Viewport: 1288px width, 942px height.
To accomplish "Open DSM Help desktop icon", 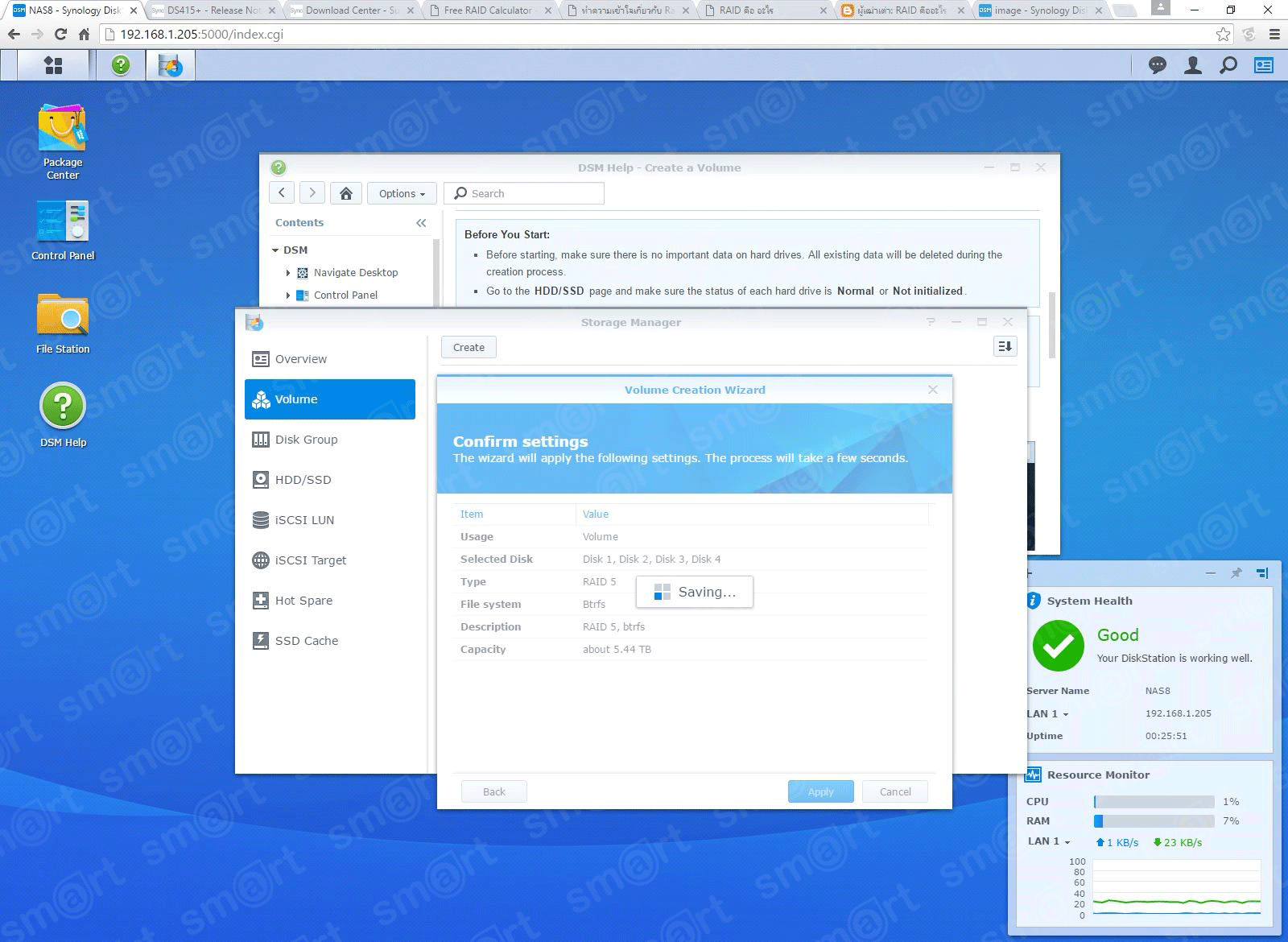I will tap(63, 416).
